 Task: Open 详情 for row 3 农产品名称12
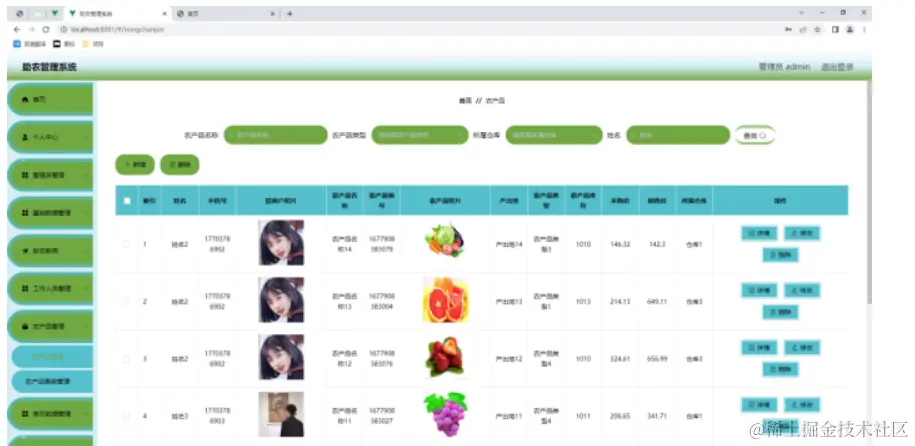click(x=759, y=347)
